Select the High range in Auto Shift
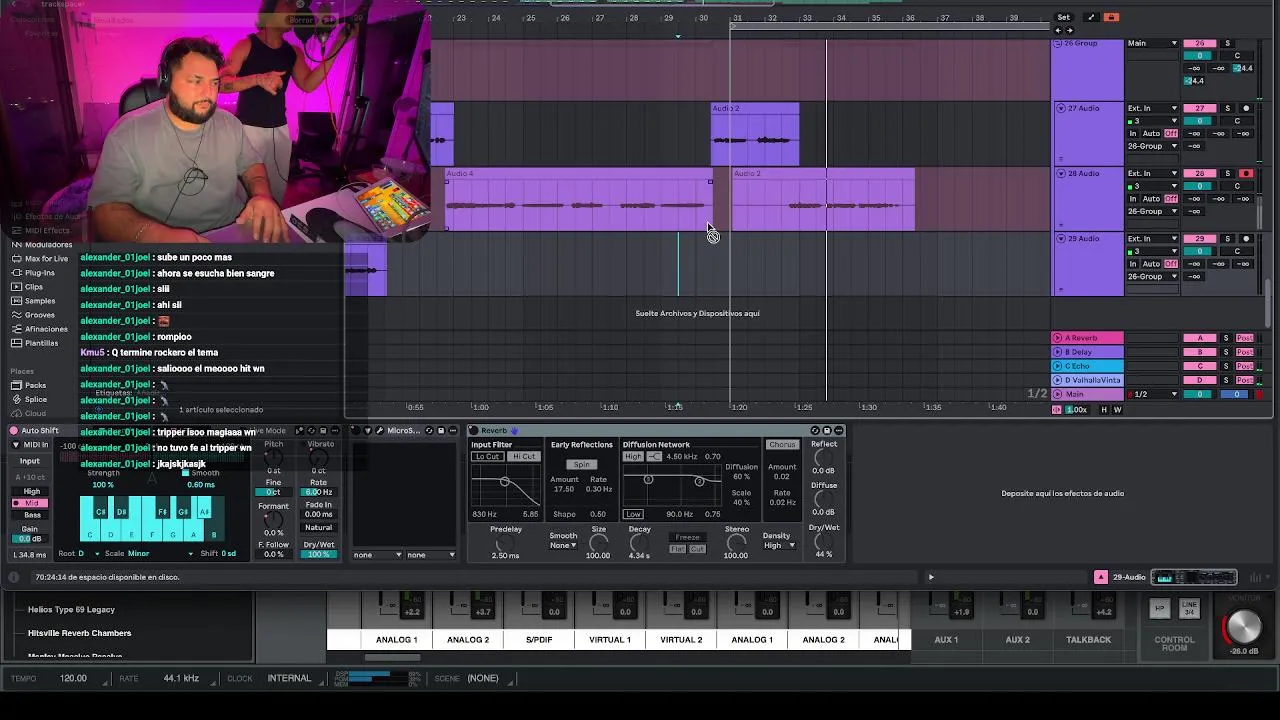 [30, 491]
